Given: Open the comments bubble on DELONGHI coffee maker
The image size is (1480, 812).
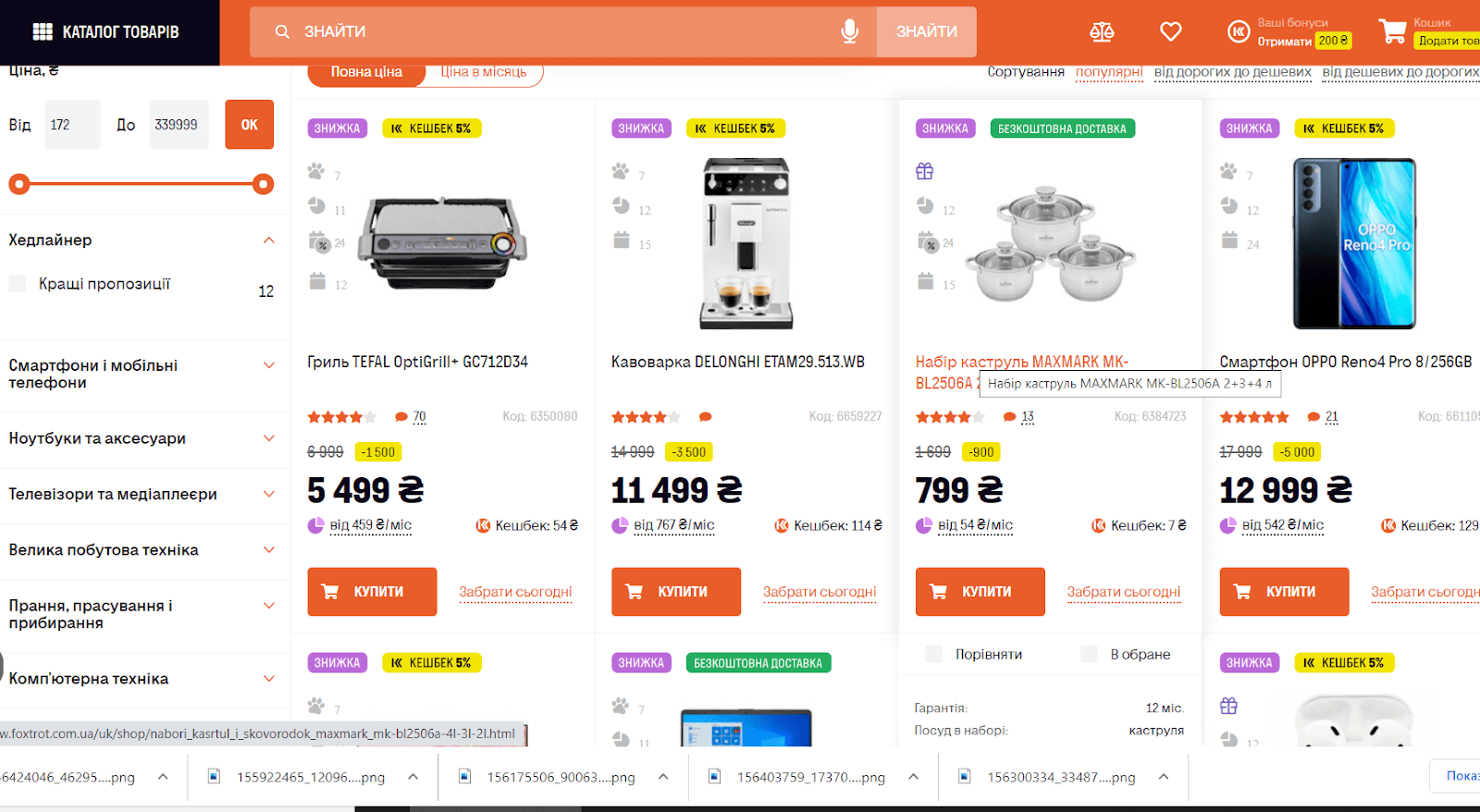Looking at the screenshot, I should [705, 417].
